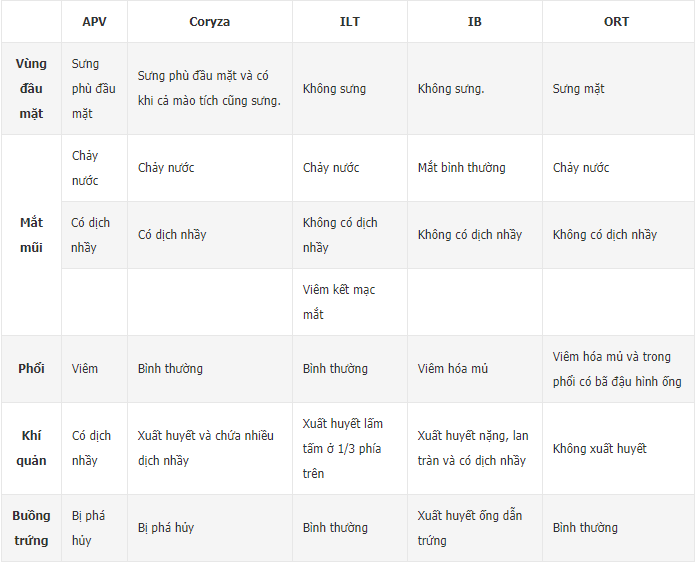697x563 pixels.
Task: Click the cell mentioning 'bã đậu hình ống'
Action: [x=616, y=369]
